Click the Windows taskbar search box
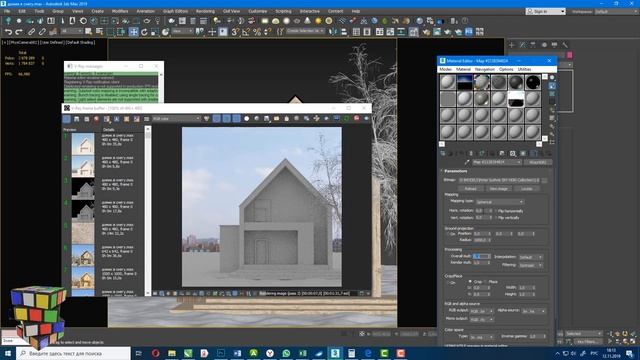 [73, 353]
